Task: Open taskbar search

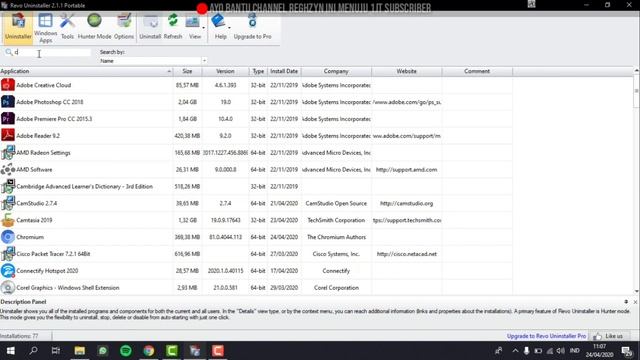Action: pyautogui.click(x=33, y=351)
